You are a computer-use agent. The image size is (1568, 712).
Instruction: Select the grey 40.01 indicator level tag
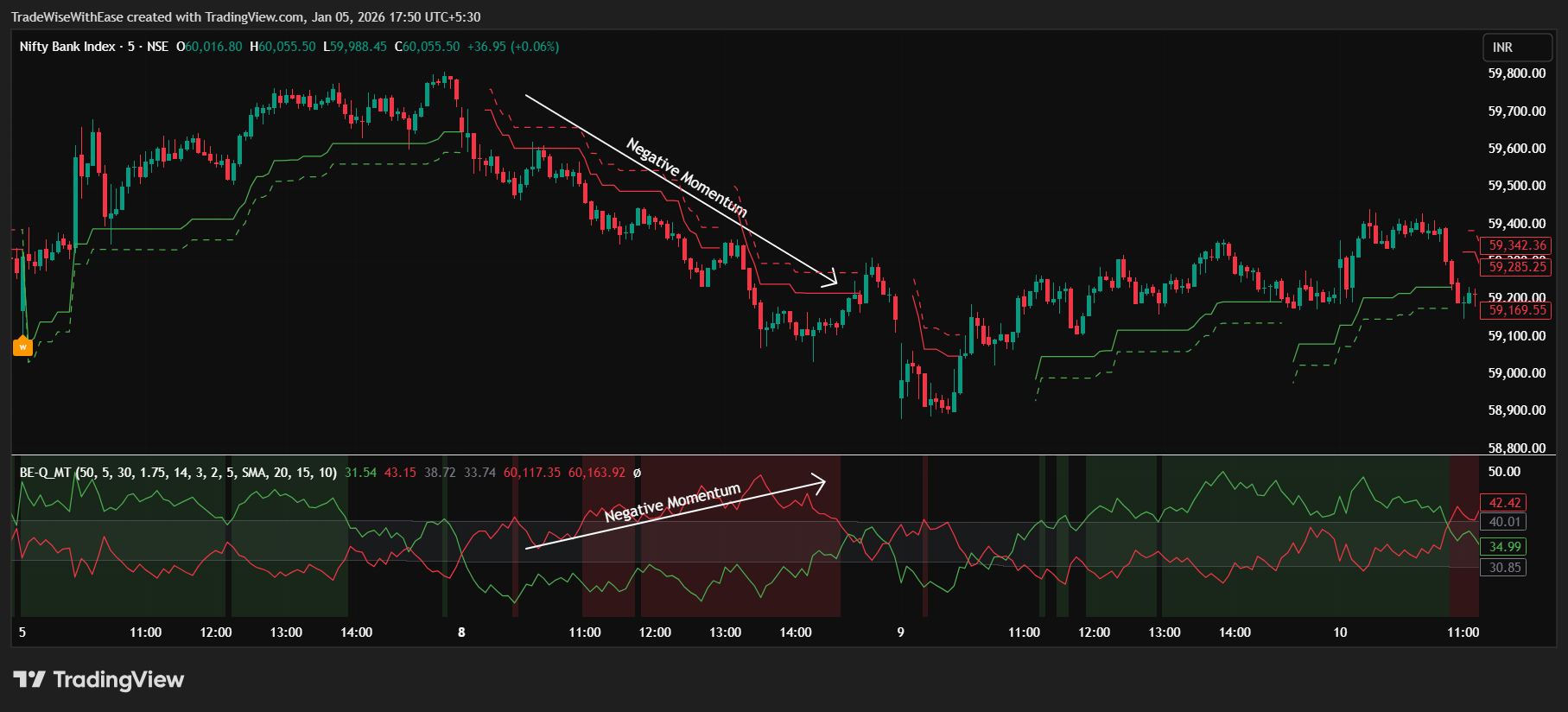[x=1504, y=522]
